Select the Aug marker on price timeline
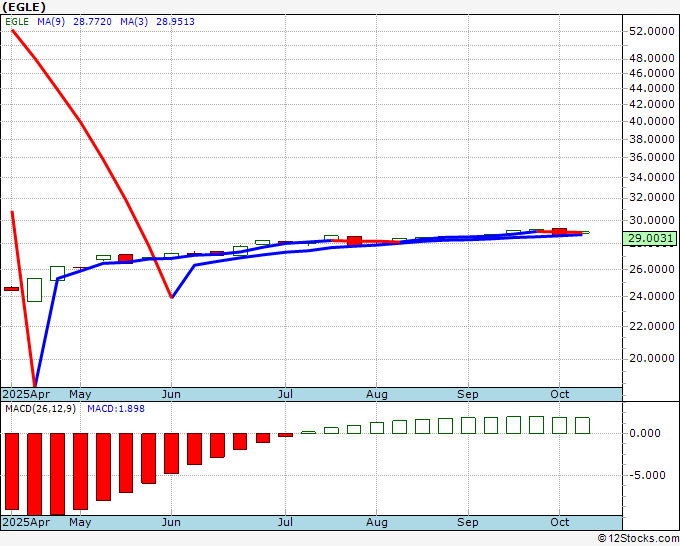Screen dimensions: 680x546 coord(376,394)
